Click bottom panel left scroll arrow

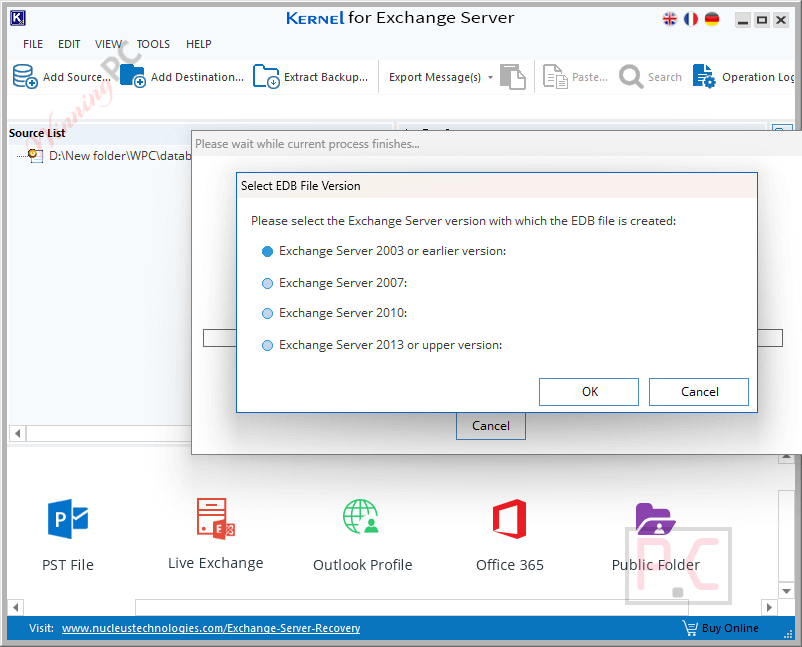[15, 607]
